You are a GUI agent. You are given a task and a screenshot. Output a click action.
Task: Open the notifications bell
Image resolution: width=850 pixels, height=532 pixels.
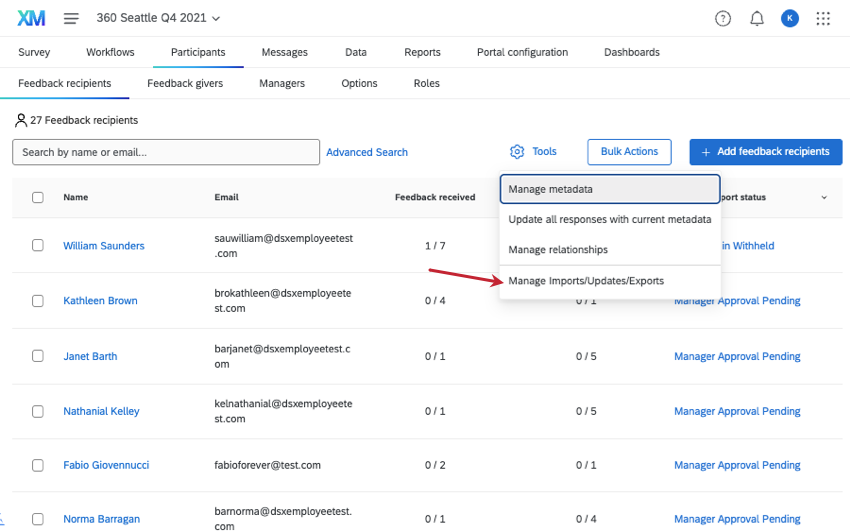point(757,18)
